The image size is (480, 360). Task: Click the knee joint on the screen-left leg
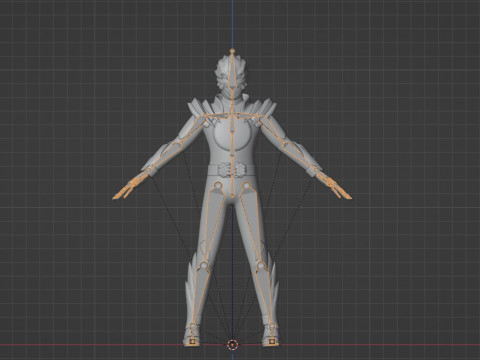[x=204, y=265]
